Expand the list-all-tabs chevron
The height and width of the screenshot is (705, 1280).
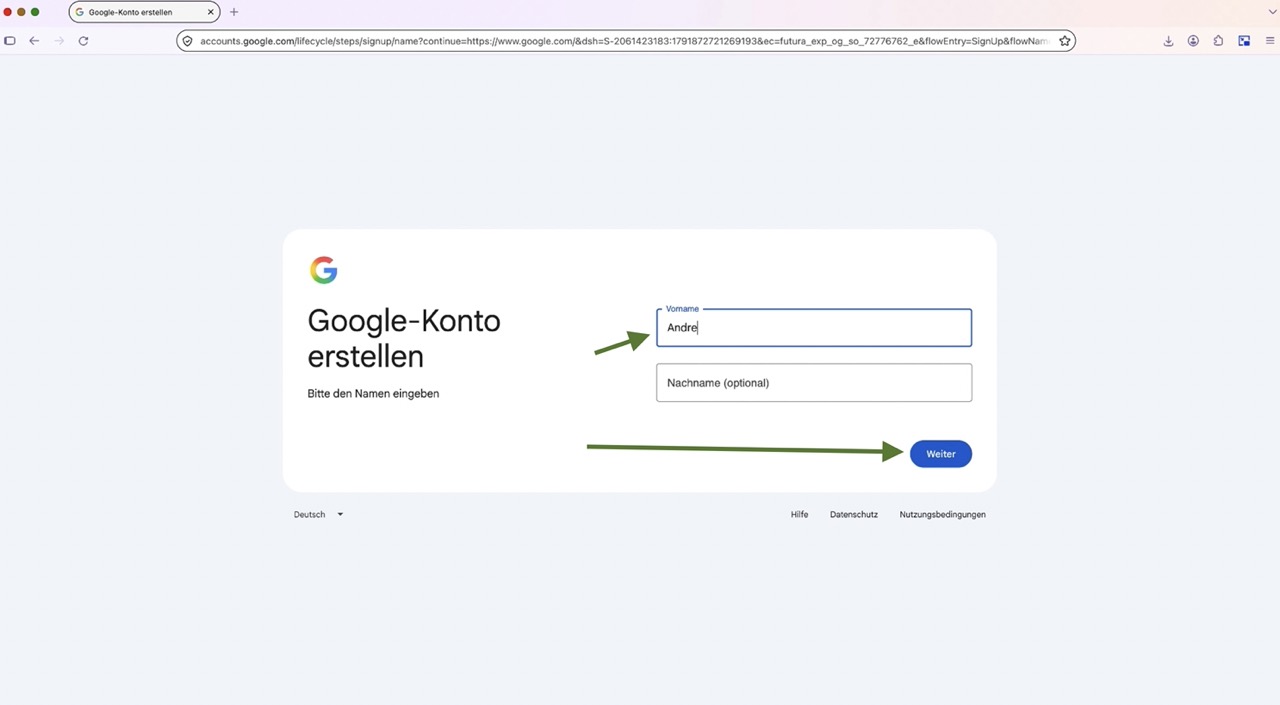(x=1271, y=12)
